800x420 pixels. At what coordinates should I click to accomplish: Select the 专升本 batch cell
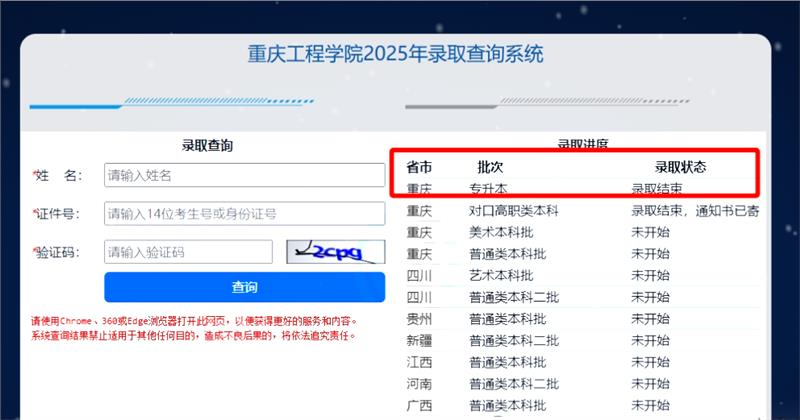coord(488,189)
